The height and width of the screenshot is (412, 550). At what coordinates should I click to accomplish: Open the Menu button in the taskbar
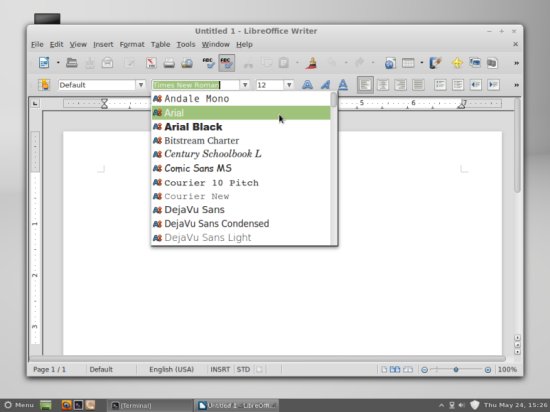[19, 405]
